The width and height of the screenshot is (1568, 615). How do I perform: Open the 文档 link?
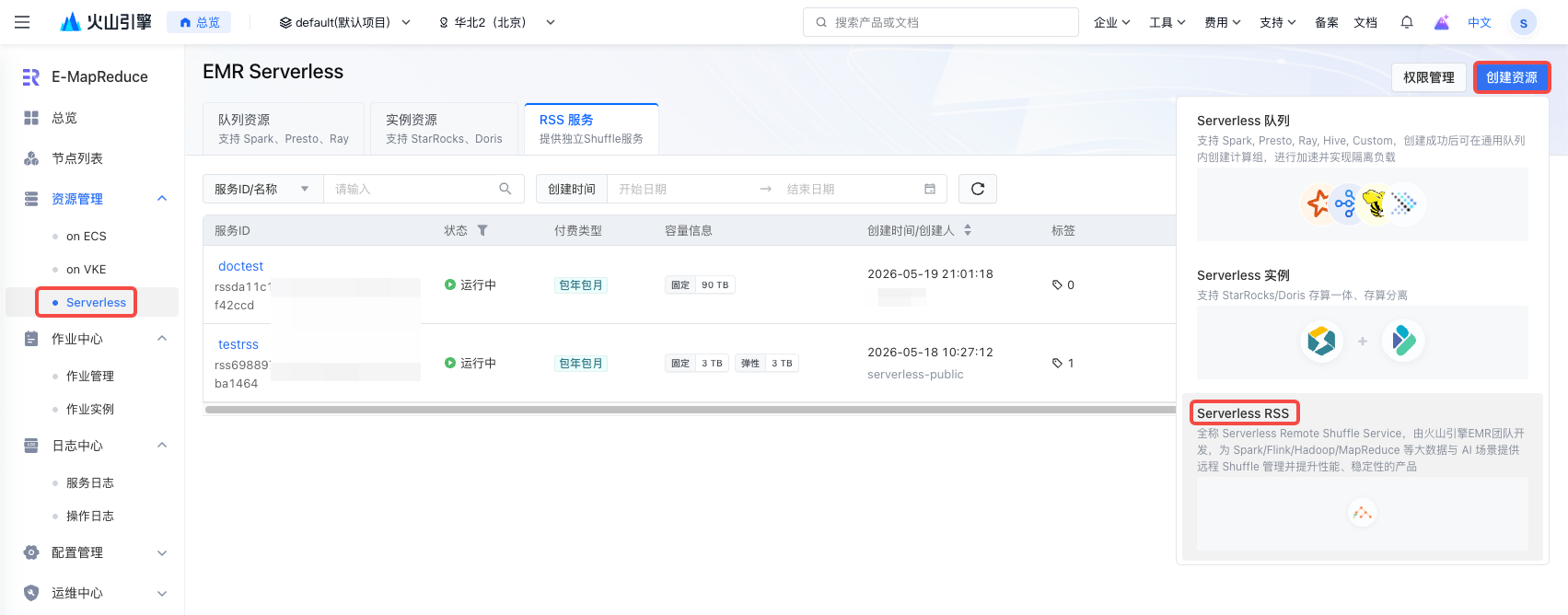(x=1365, y=22)
